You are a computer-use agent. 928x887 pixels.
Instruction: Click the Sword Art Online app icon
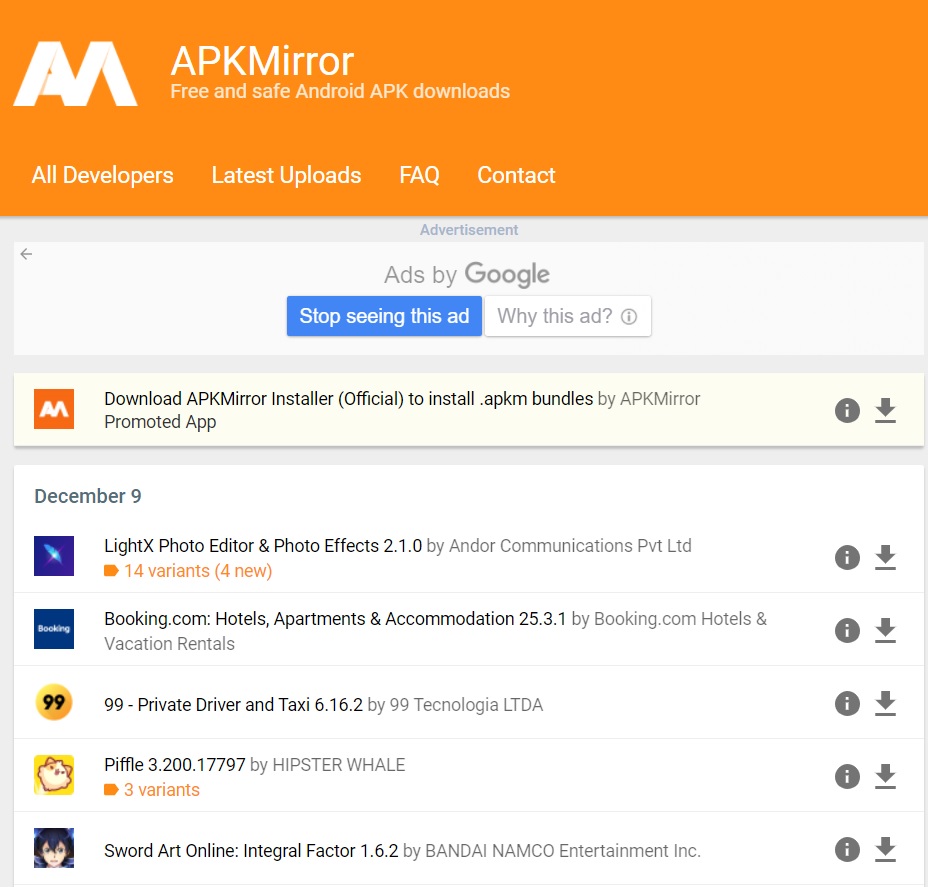point(54,848)
